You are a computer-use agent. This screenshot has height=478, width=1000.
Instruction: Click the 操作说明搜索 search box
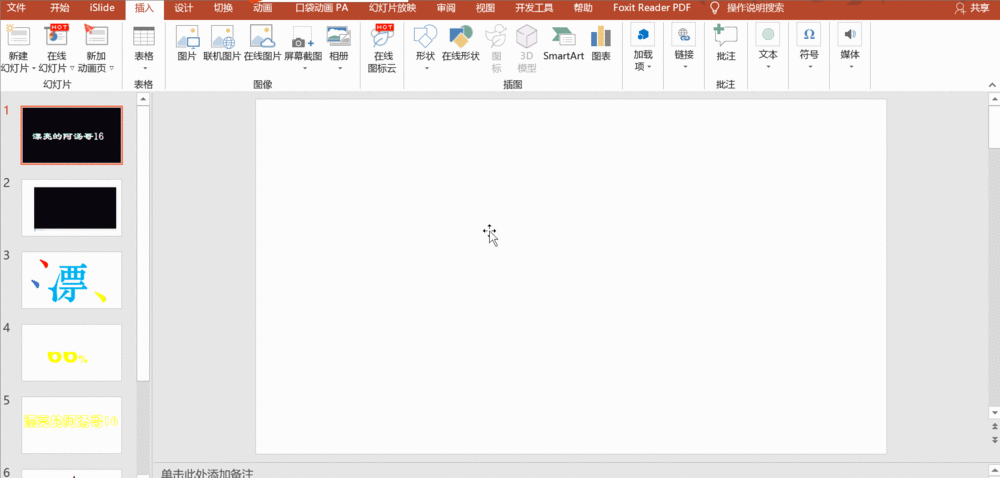[756, 8]
